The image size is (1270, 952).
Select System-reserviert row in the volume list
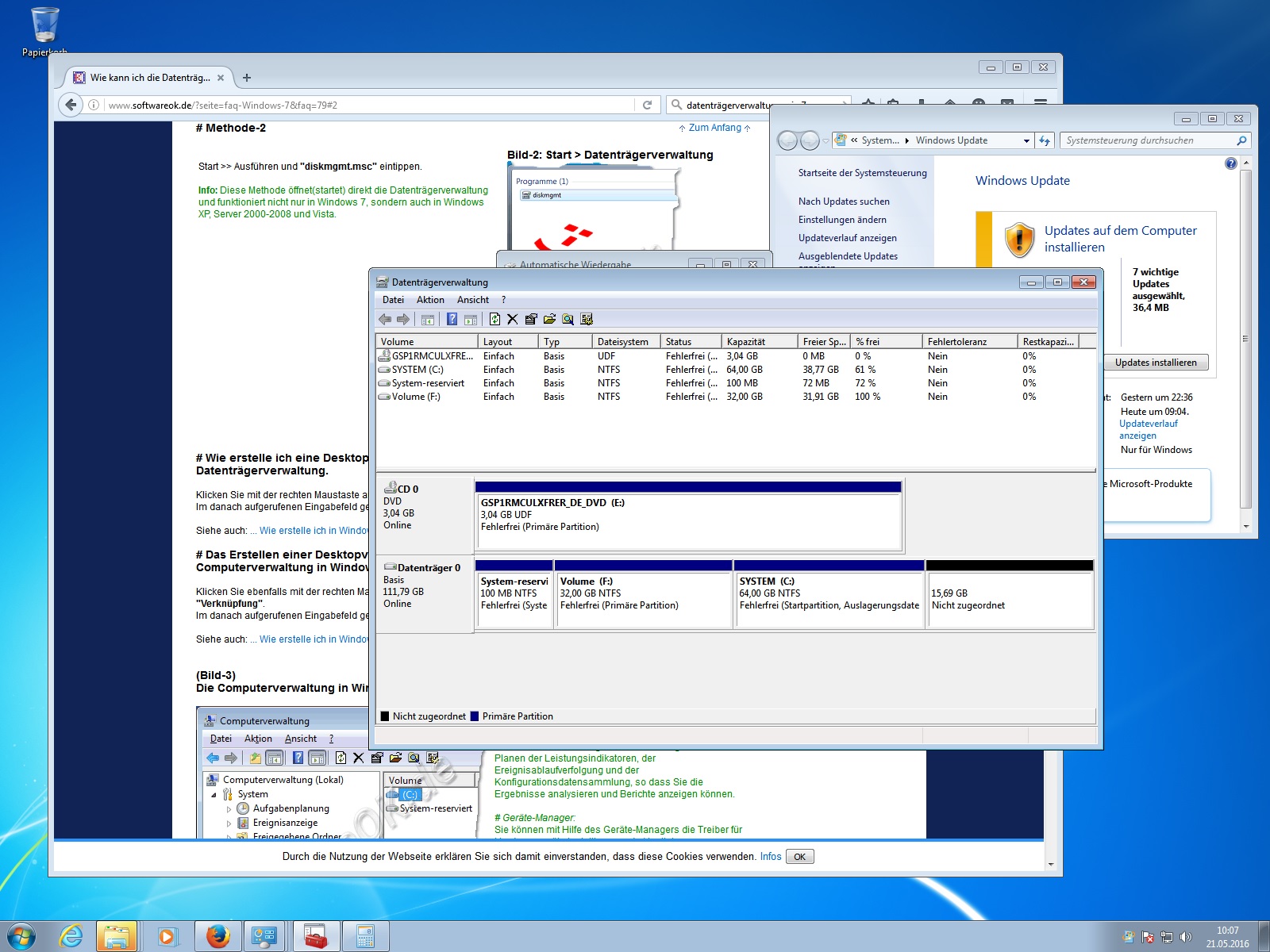(736, 383)
